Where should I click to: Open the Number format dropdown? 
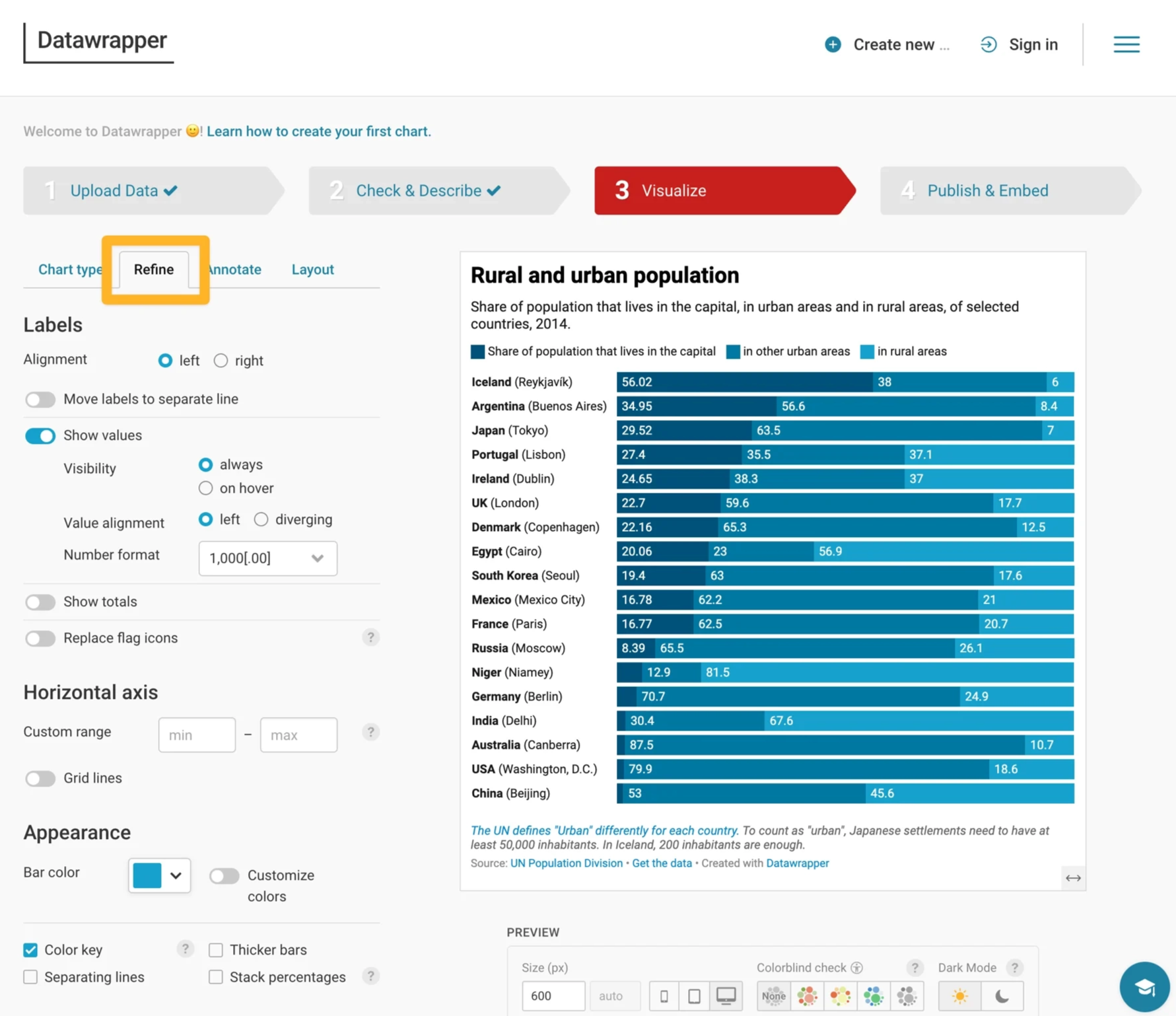(267, 558)
